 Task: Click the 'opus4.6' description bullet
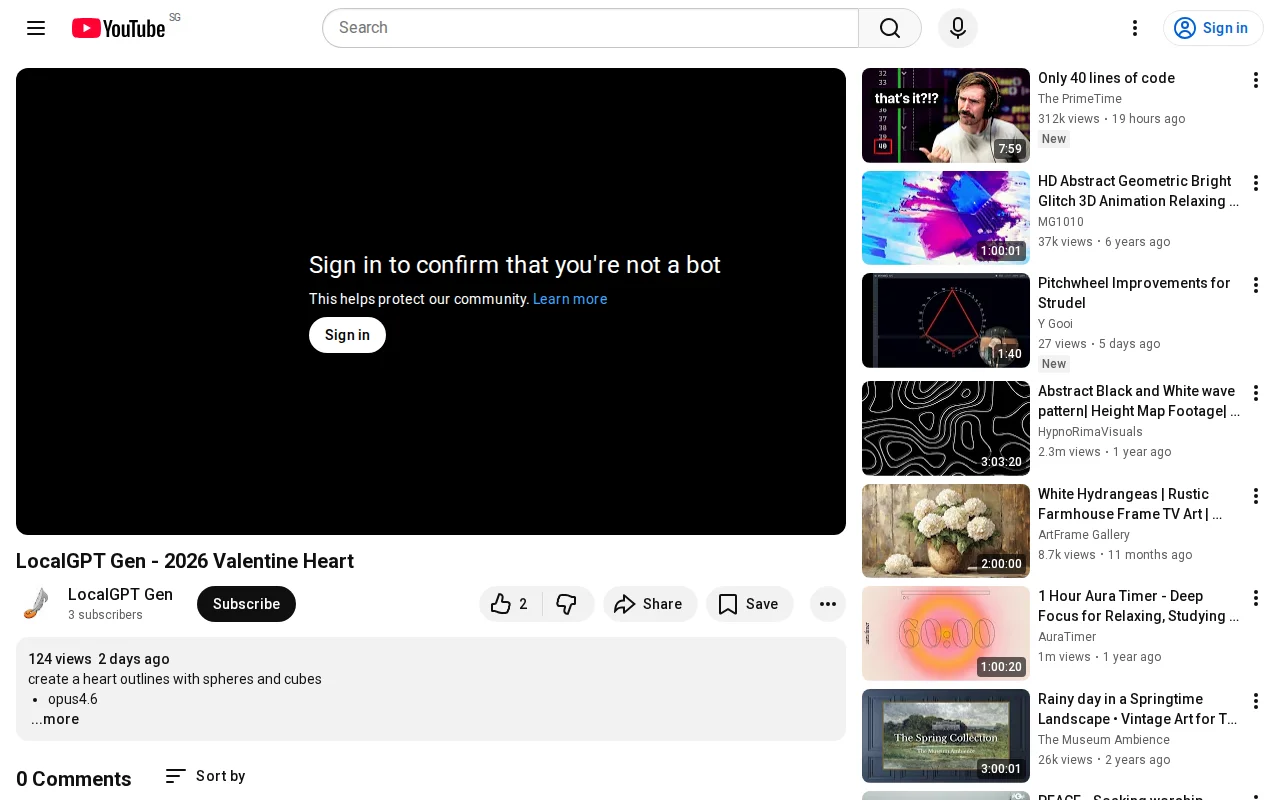point(73,699)
